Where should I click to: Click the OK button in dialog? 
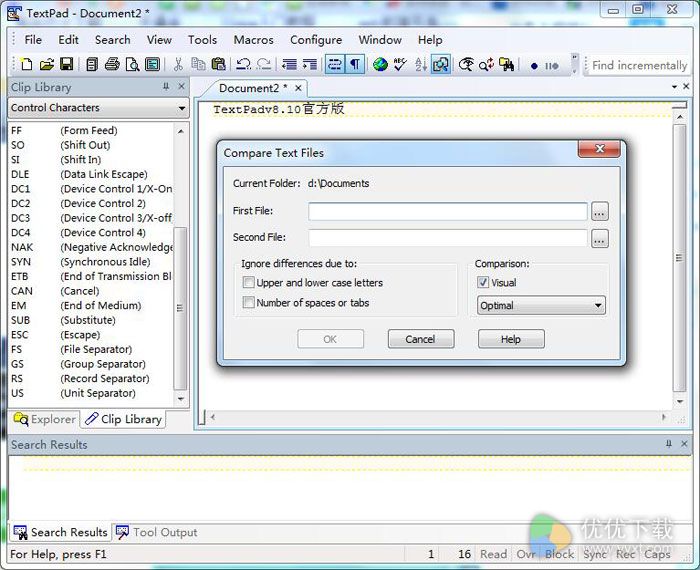330,339
